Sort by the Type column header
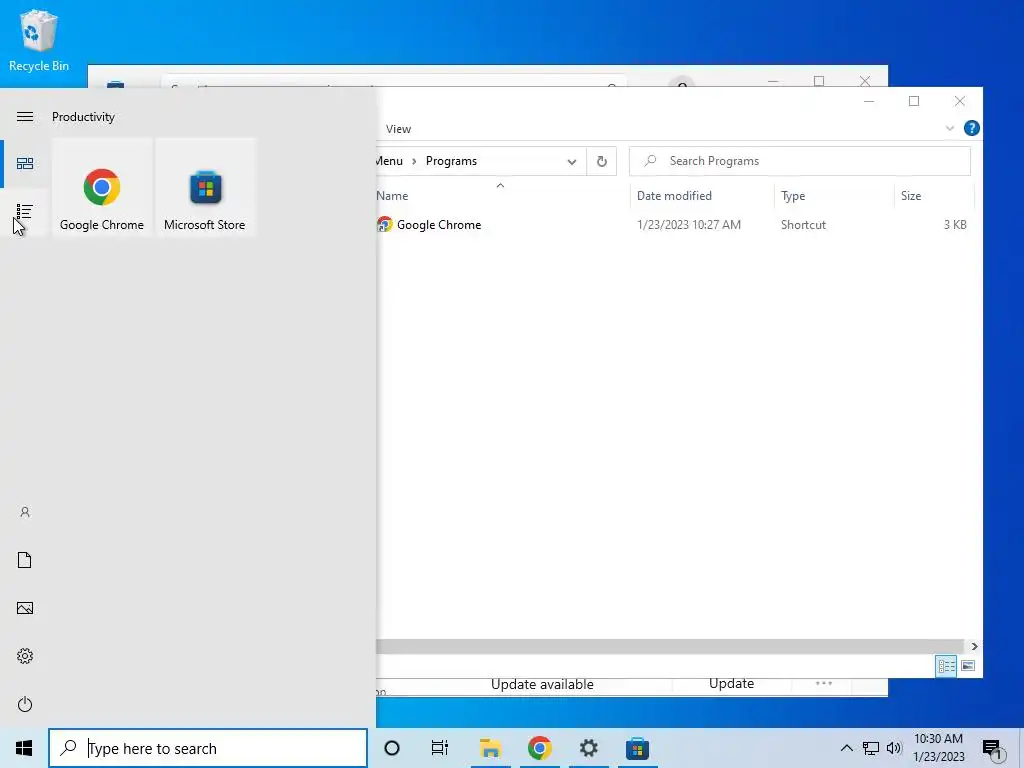 tap(793, 196)
